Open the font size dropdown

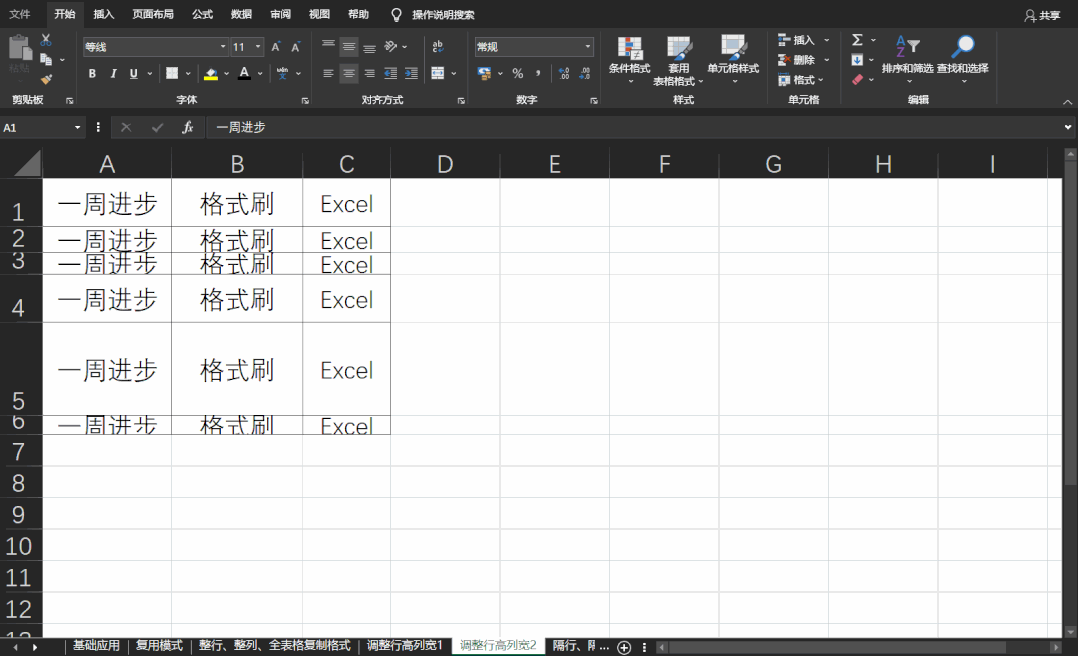(x=257, y=46)
